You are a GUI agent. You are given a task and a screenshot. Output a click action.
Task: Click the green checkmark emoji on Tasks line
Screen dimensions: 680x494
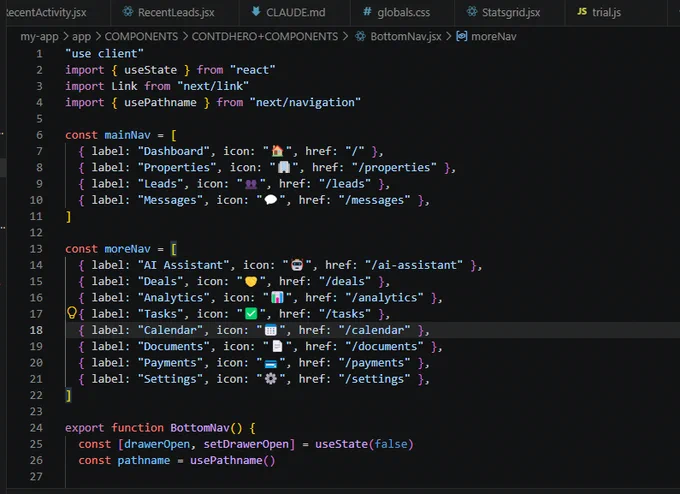pyautogui.click(x=251, y=314)
